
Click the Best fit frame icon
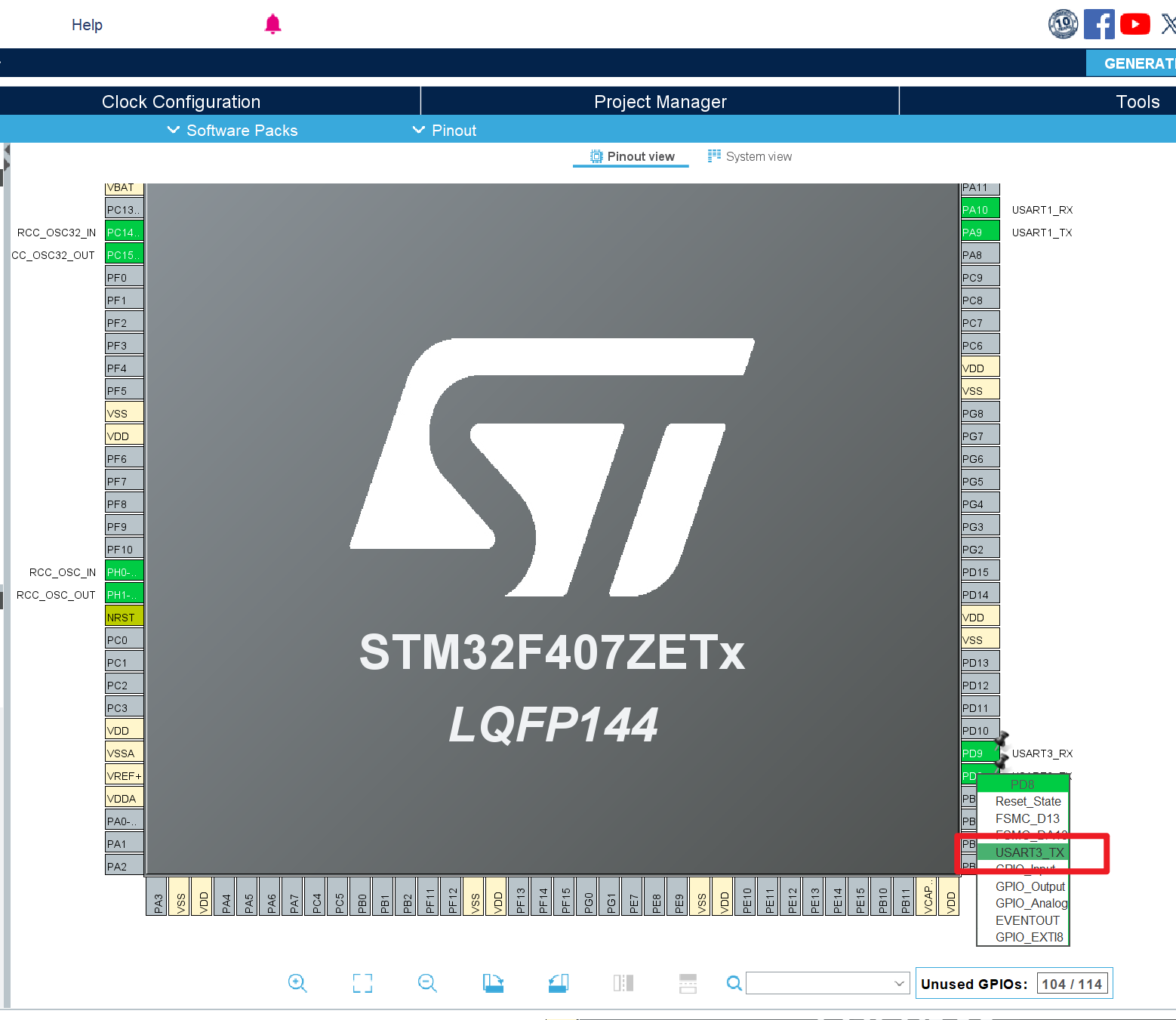pos(362,983)
